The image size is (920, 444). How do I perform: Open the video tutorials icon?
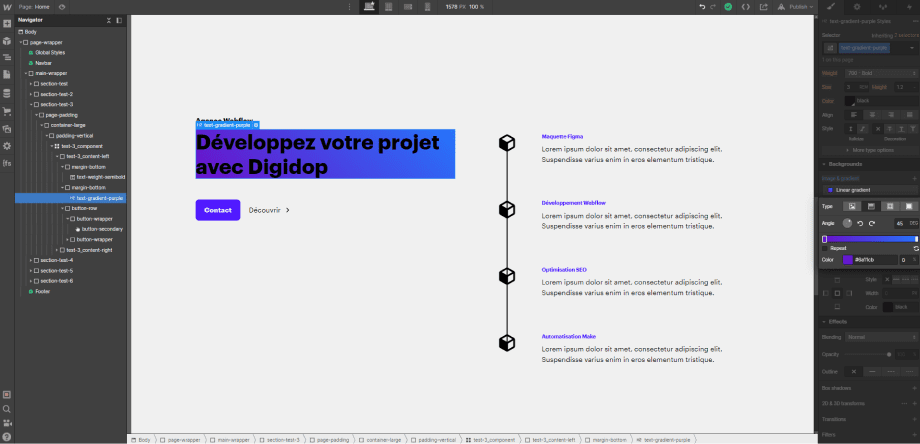click(7, 423)
